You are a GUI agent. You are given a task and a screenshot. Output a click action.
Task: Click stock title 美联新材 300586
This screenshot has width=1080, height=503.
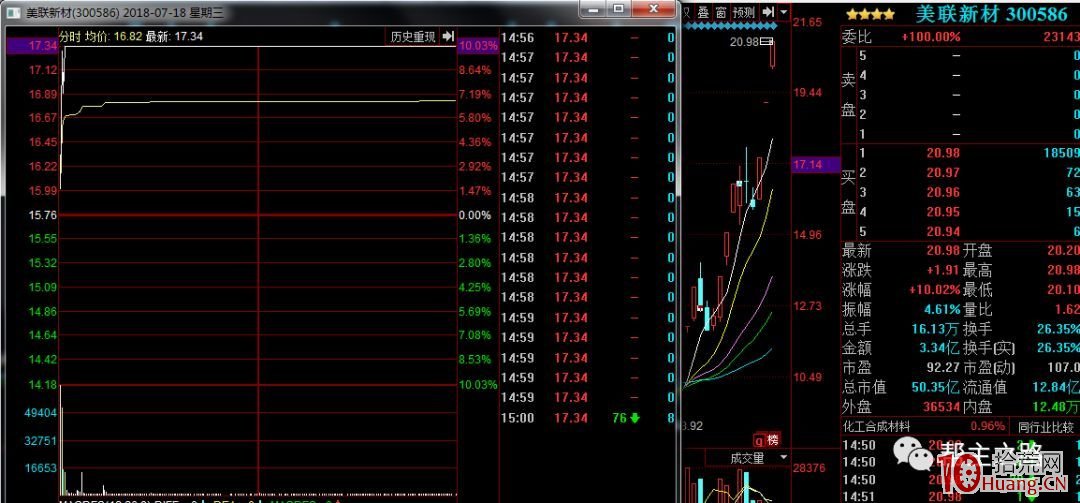pyautogui.click(x=990, y=13)
